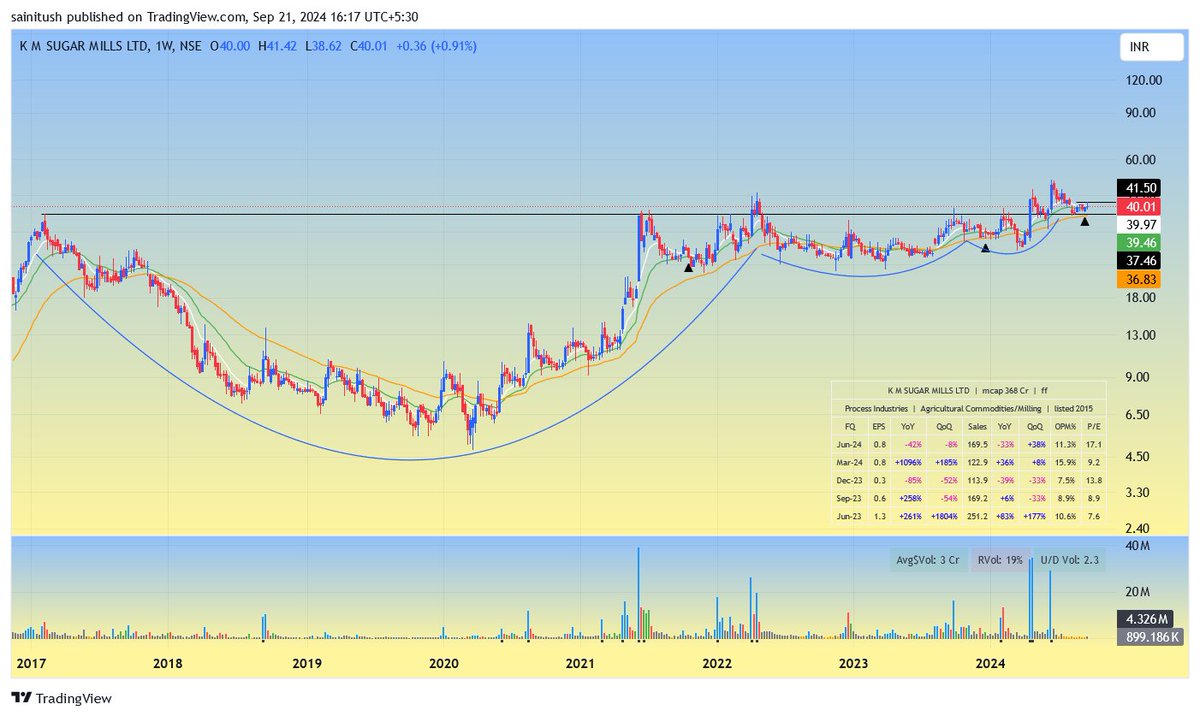Image resolution: width=1200 pixels, height=716 pixels.
Task: Click the Jun-23 quarter cell
Action: point(850,517)
